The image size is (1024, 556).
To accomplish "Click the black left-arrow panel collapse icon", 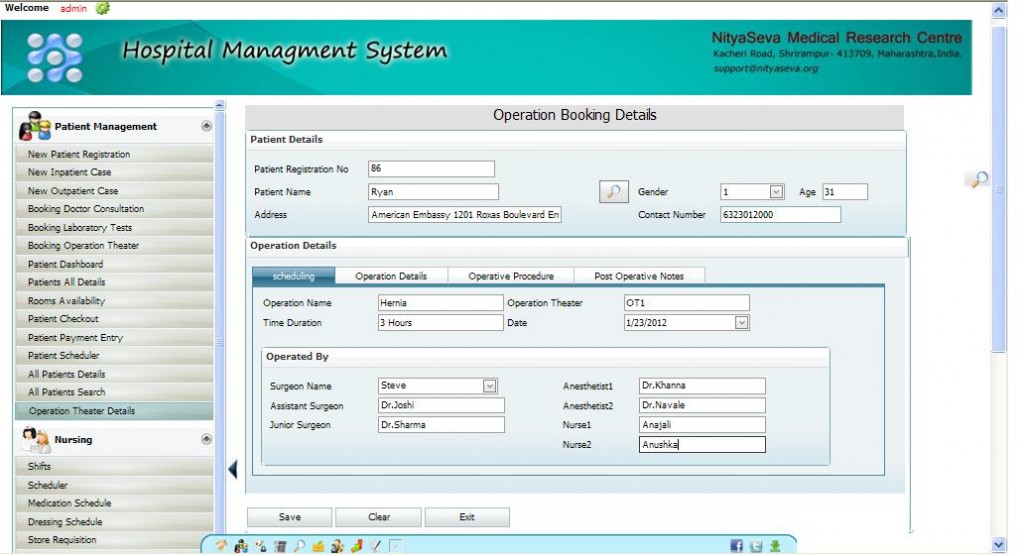I will point(233,468).
